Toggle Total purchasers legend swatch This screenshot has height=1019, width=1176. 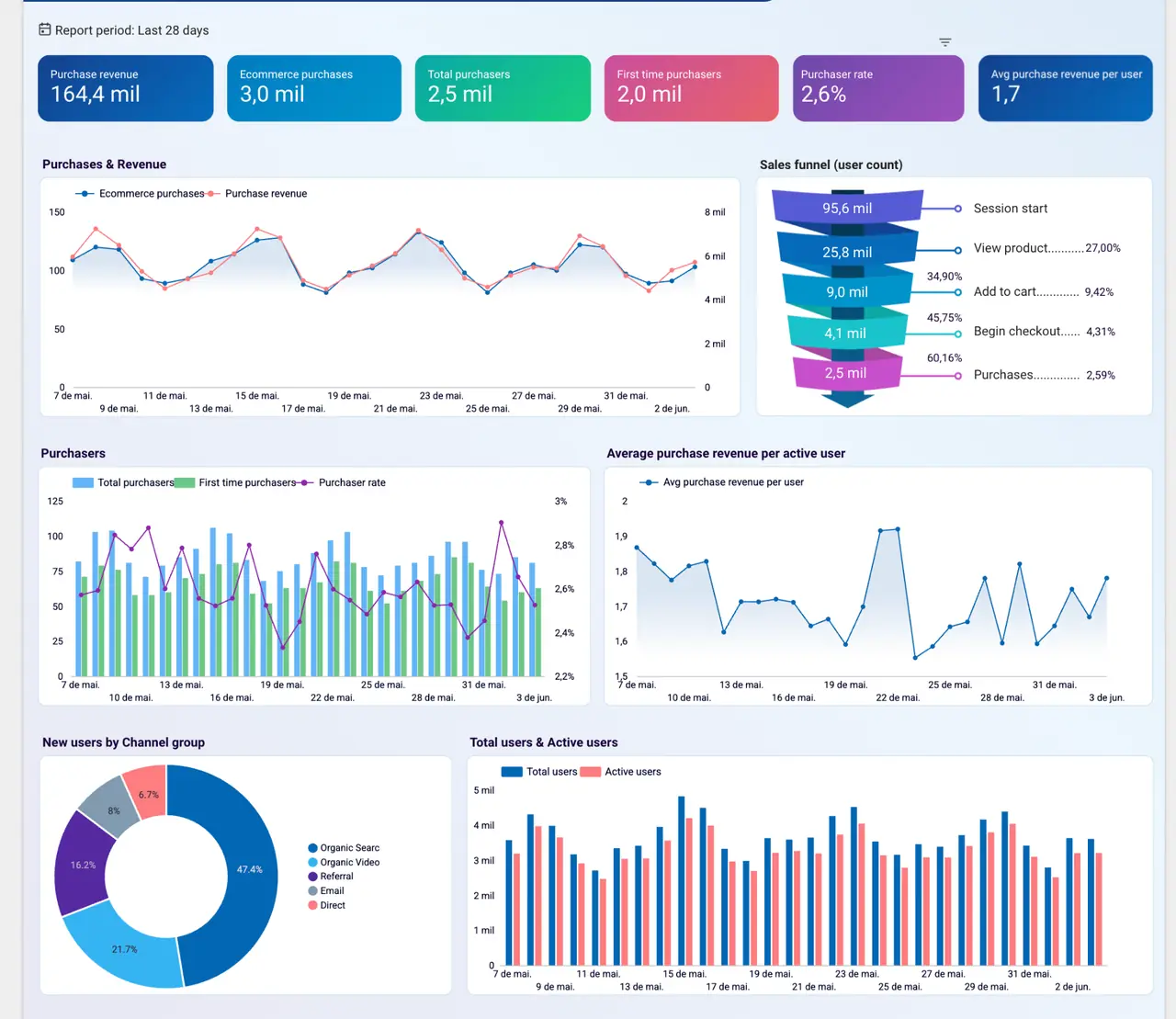(x=83, y=482)
